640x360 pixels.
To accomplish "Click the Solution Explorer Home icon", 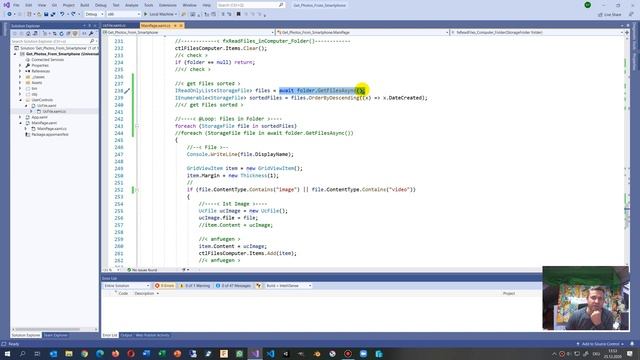I will click(x=28, y=33).
